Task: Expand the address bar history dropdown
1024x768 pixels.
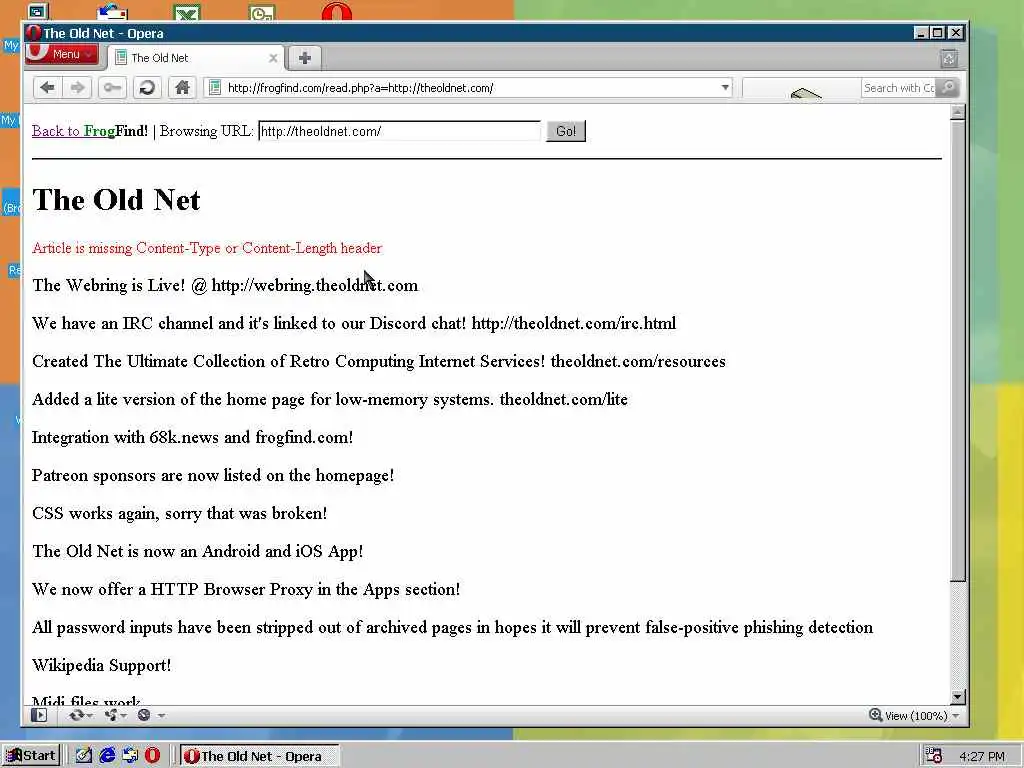Action: coord(725,88)
